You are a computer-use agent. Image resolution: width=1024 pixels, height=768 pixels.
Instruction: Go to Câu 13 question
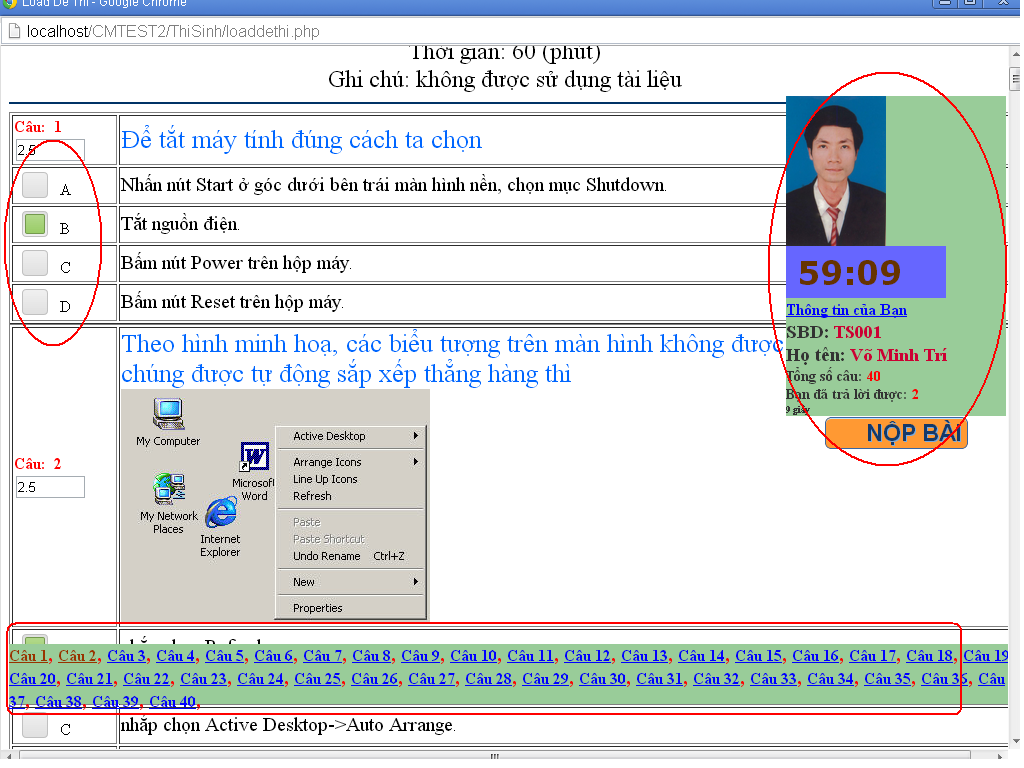point(645,656)
